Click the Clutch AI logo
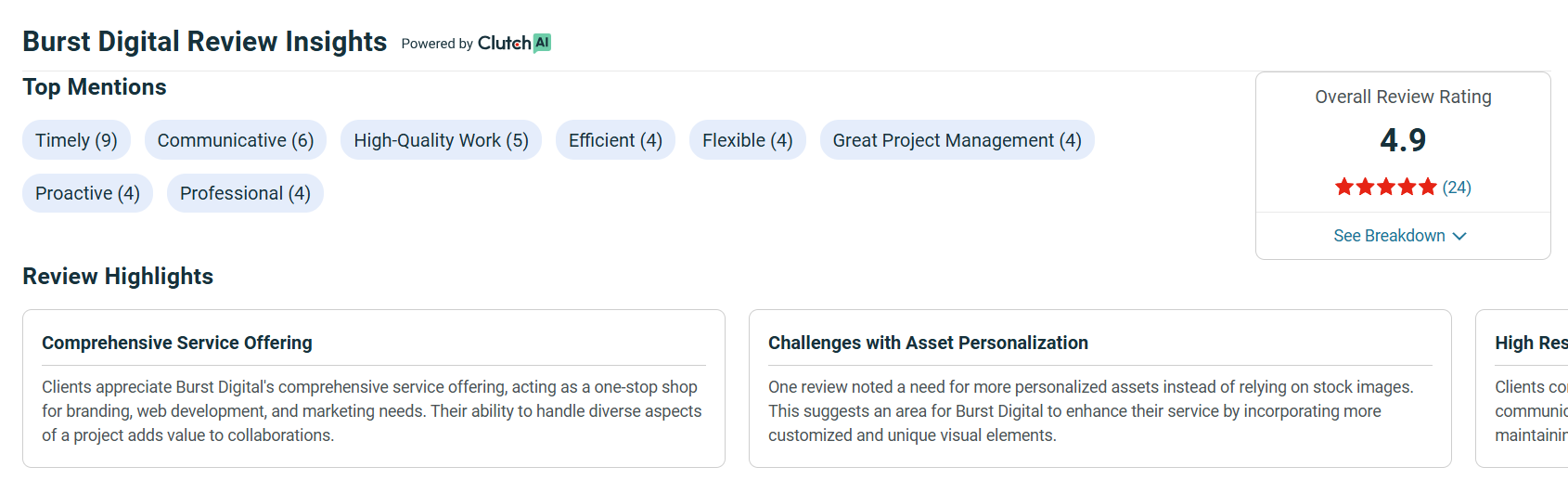 (x=514, y=43)
